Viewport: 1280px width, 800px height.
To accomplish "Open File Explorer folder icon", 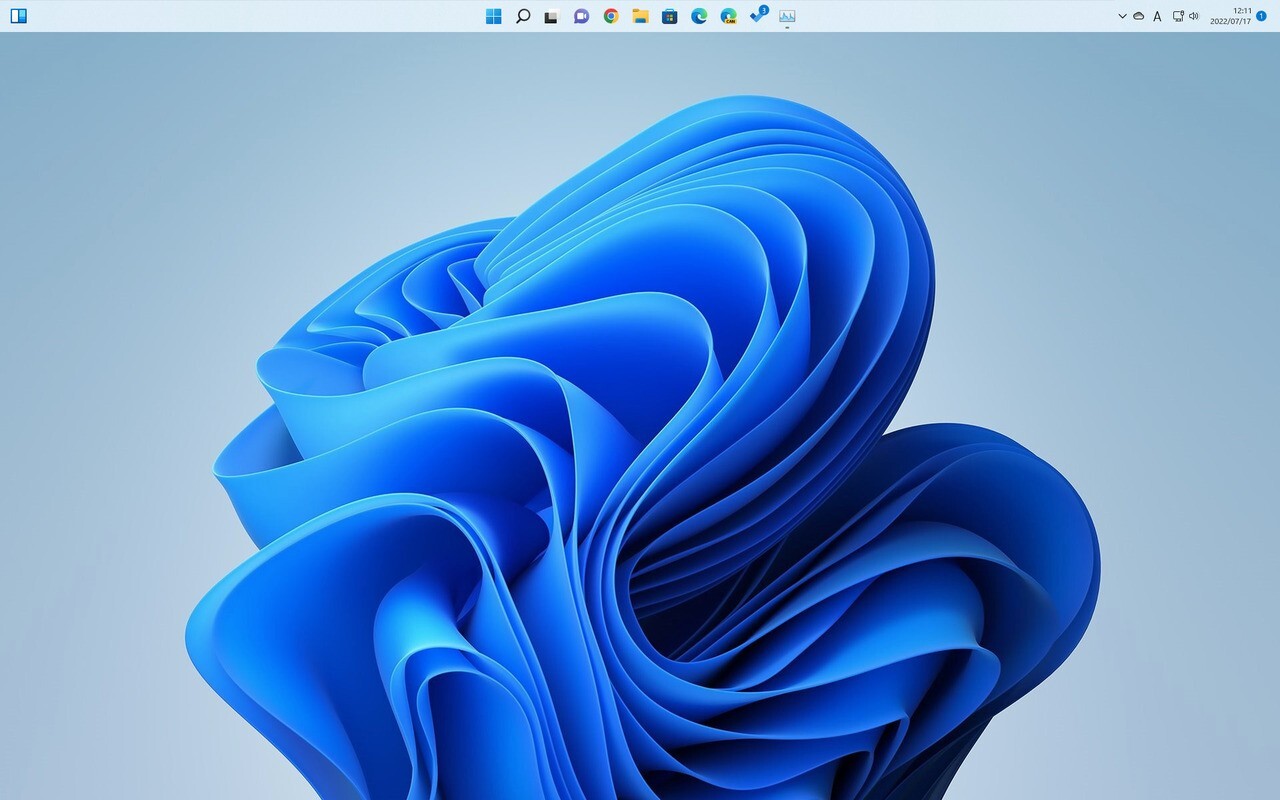I will click(x=640, y=16).
